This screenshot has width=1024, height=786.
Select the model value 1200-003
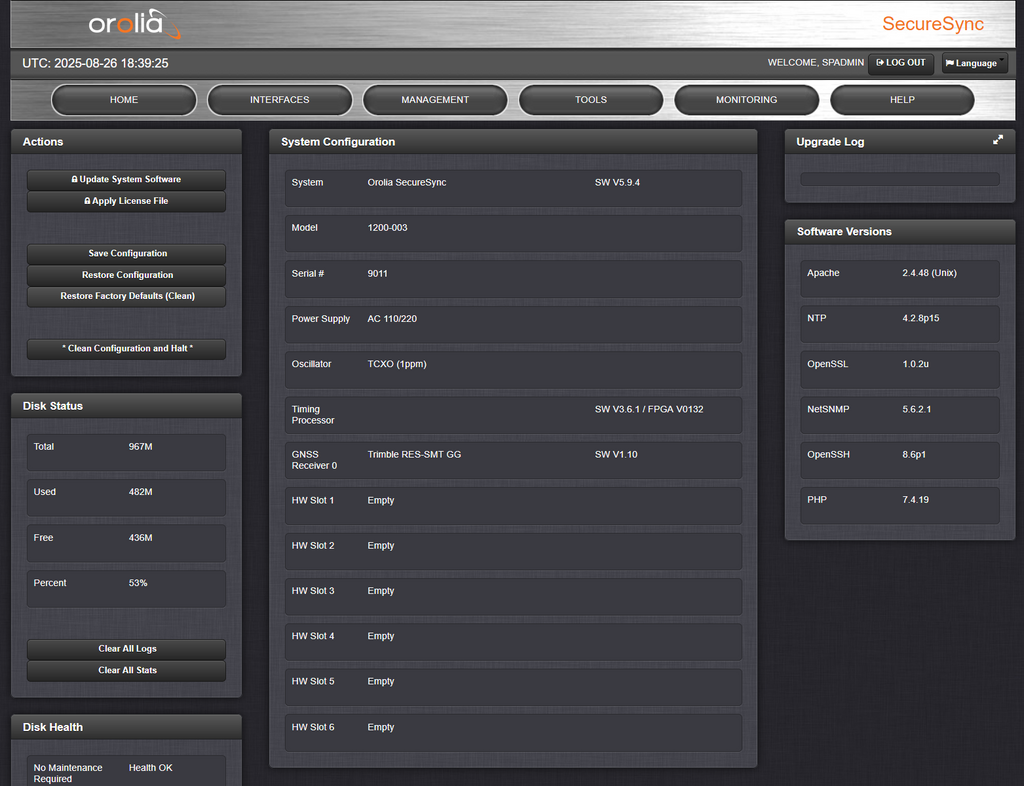[x=387, y=228]
